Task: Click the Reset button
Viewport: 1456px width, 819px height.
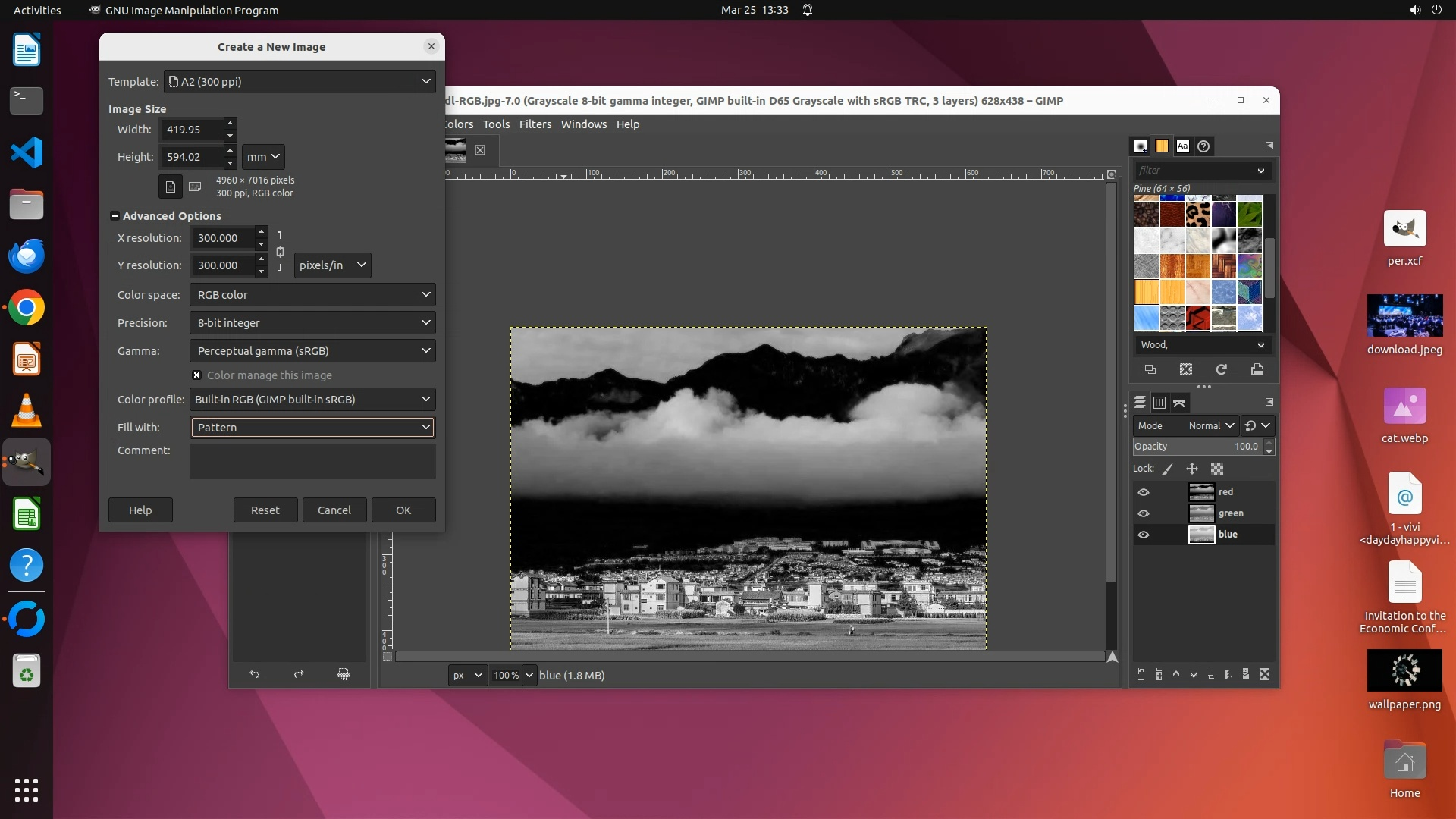Action: click(265, 510)
